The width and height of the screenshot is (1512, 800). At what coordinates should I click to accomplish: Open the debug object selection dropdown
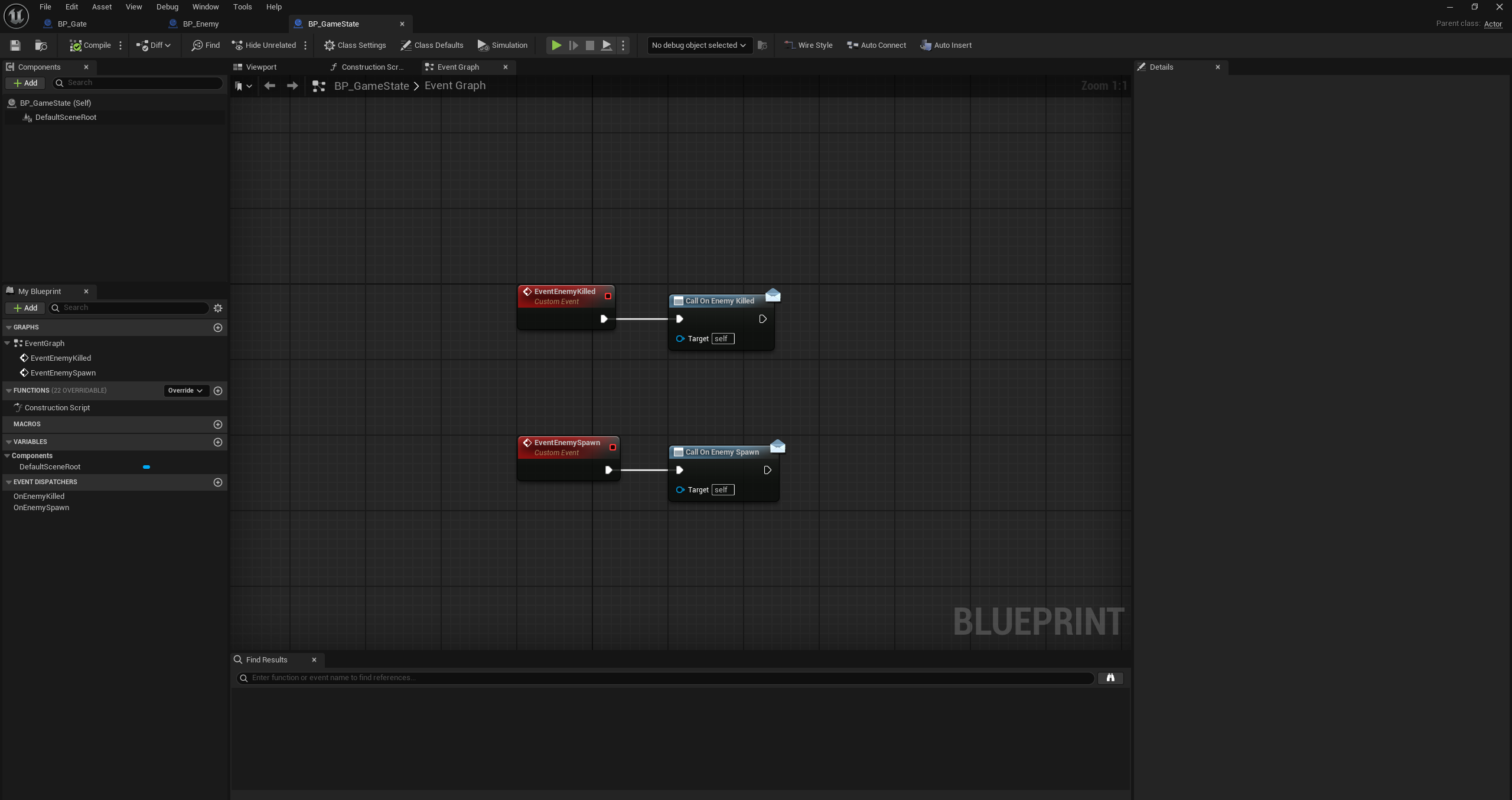point(699,45)
